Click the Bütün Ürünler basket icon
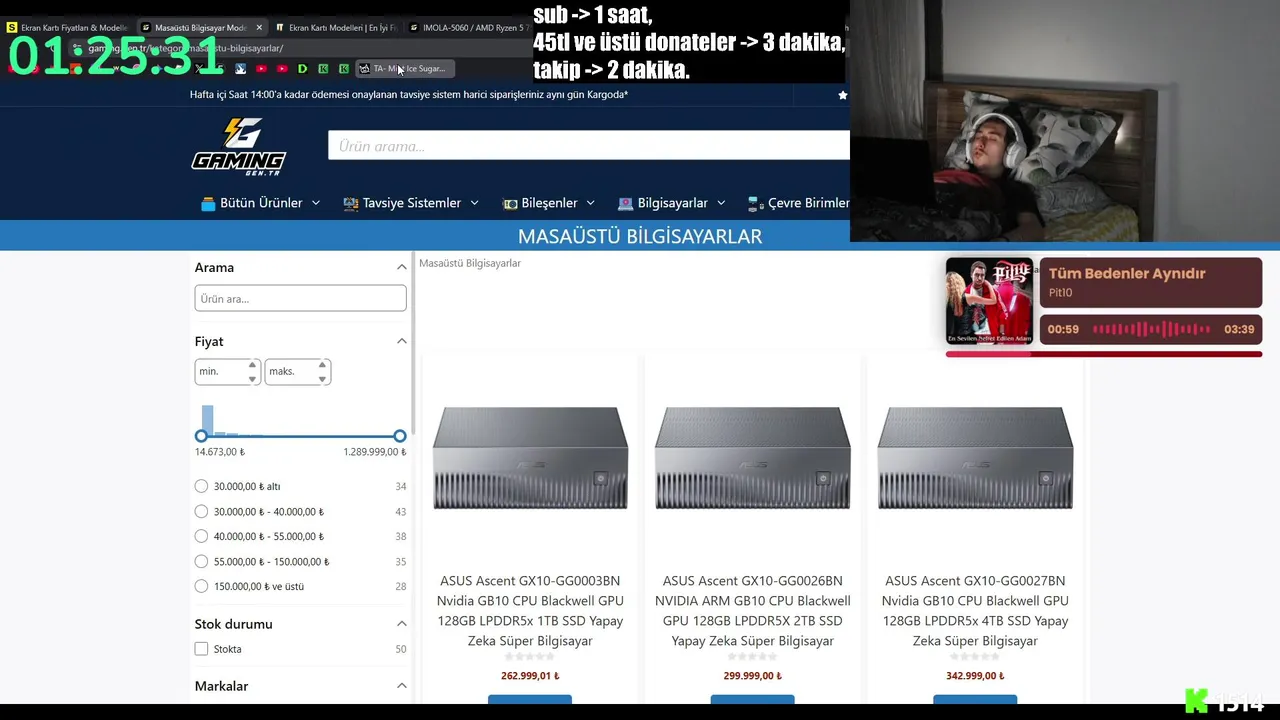The image size is (1280, 720). tap(208, 203)
